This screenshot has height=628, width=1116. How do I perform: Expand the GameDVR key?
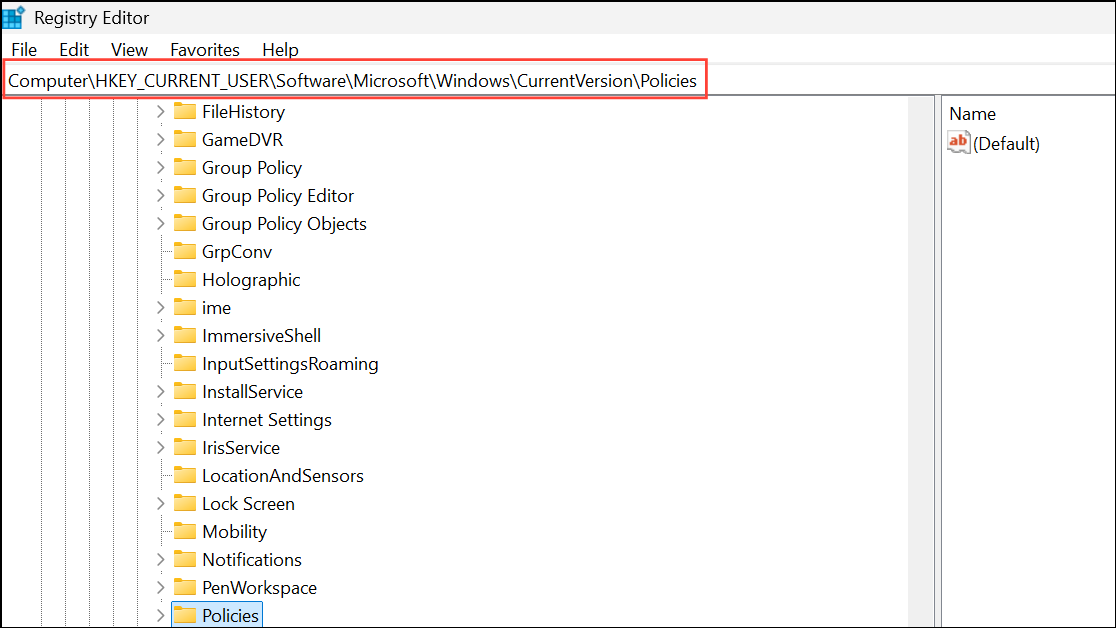coord(161,140)
